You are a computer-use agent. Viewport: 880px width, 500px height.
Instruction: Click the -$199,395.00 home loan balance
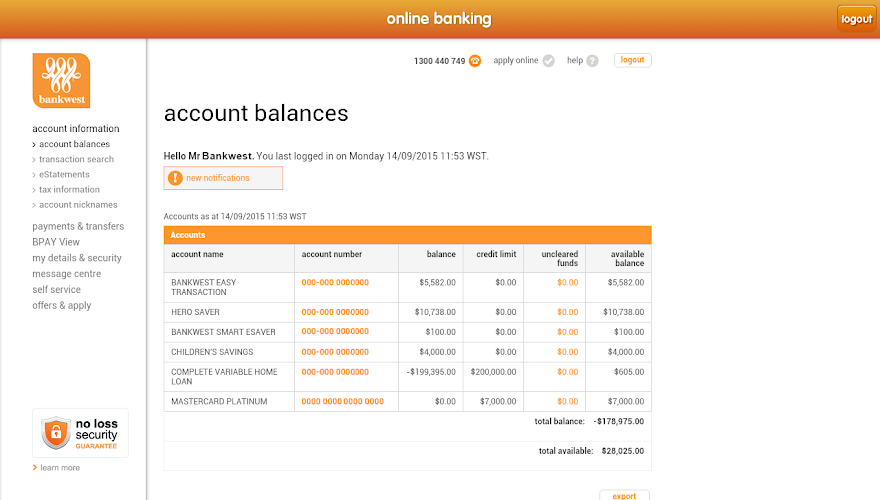point(431,371)
